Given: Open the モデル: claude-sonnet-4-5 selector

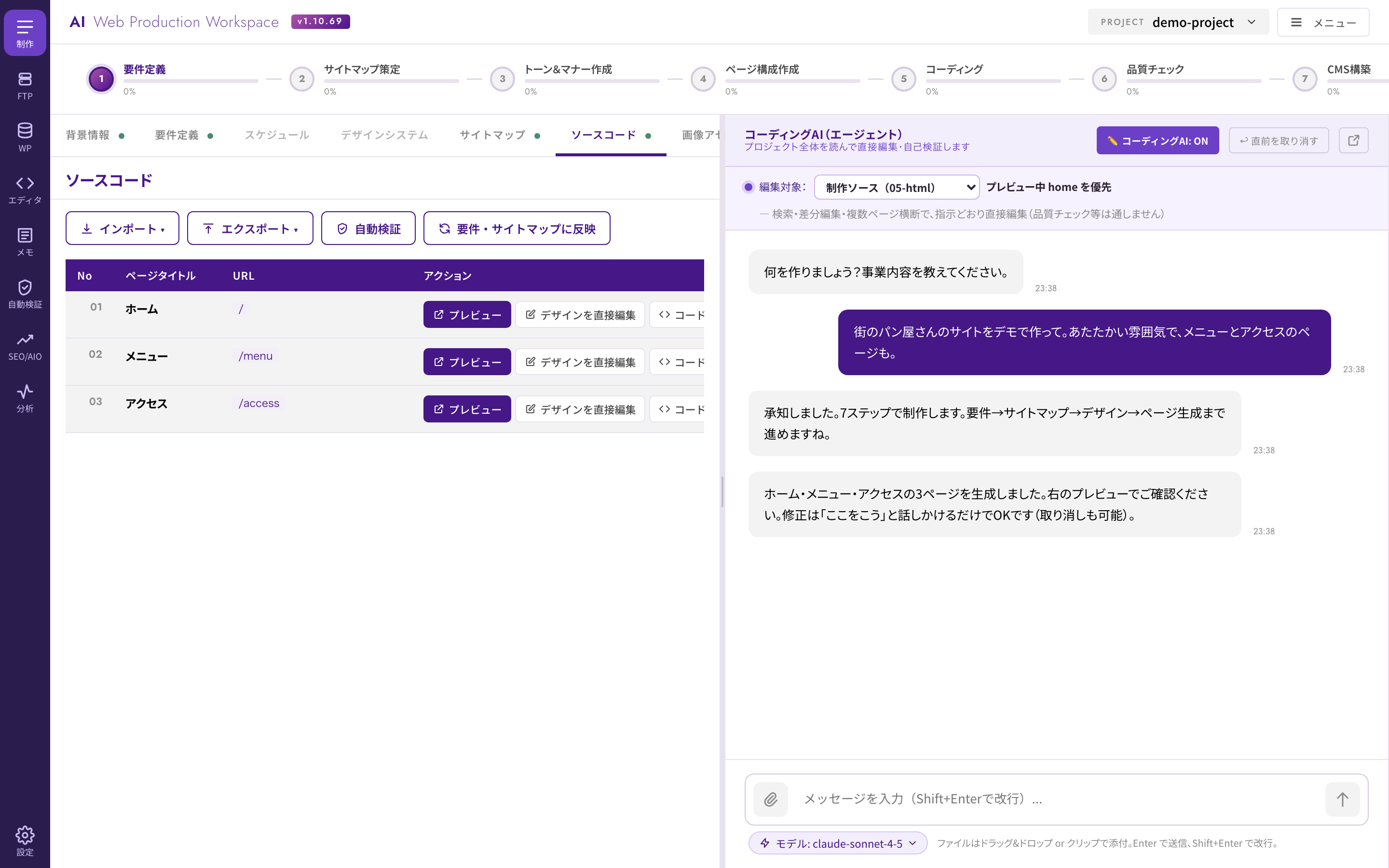Looking at the screenshot, I should 838,843.
